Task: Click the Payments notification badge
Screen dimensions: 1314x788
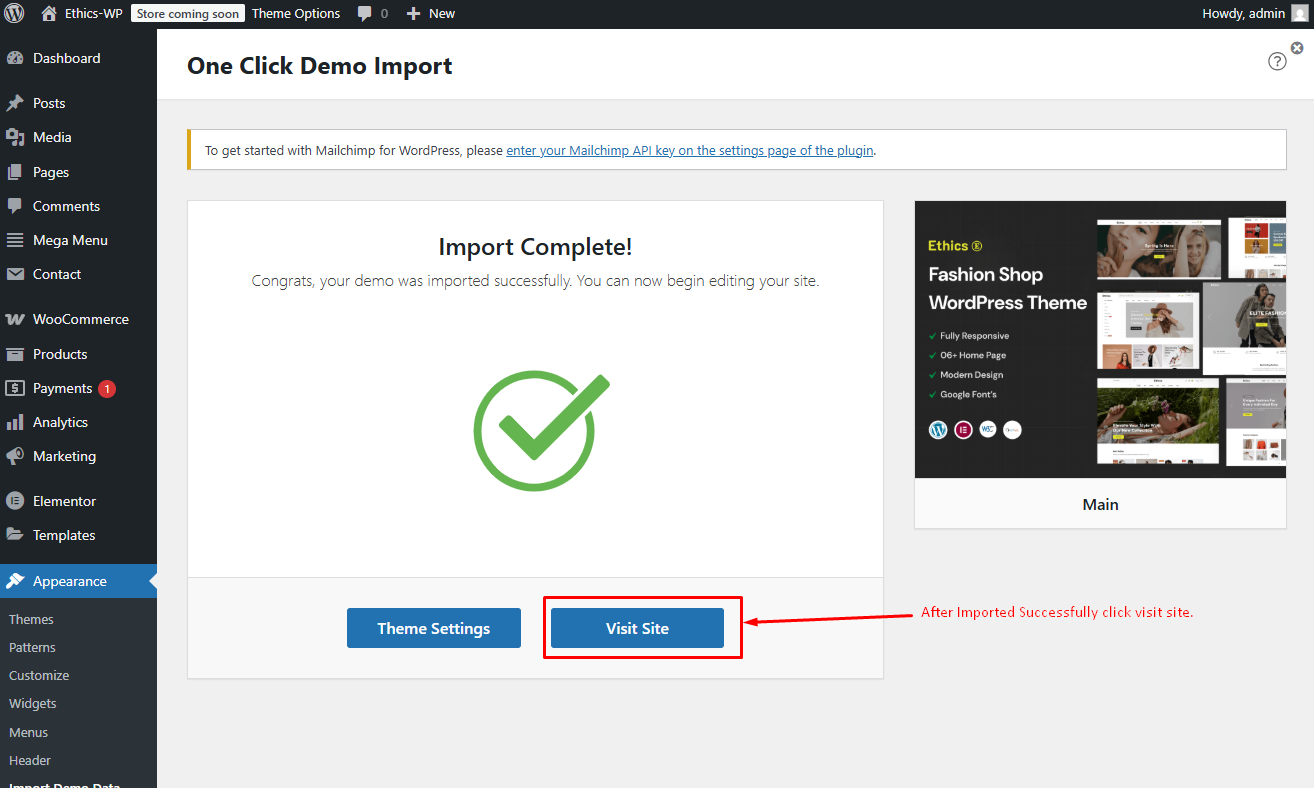Action: click(x=107, y=388)
